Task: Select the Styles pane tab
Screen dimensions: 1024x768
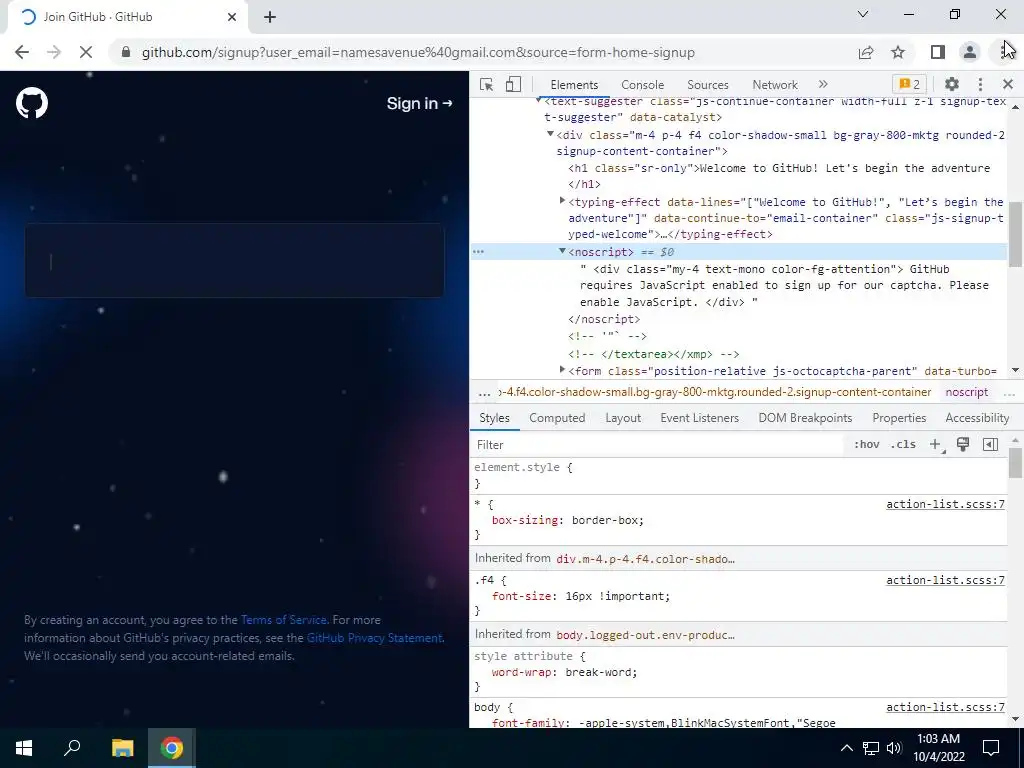Action: [x=494, y=418]
